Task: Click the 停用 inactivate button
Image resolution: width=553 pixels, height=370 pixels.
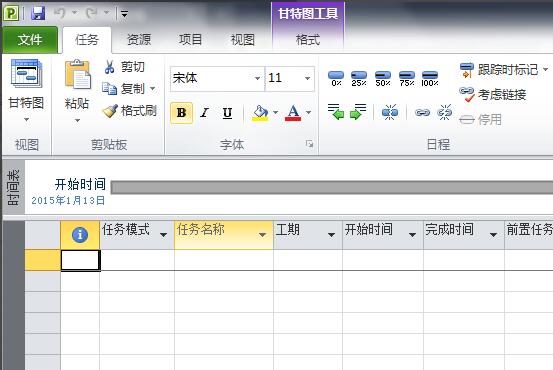Action: 480,120
